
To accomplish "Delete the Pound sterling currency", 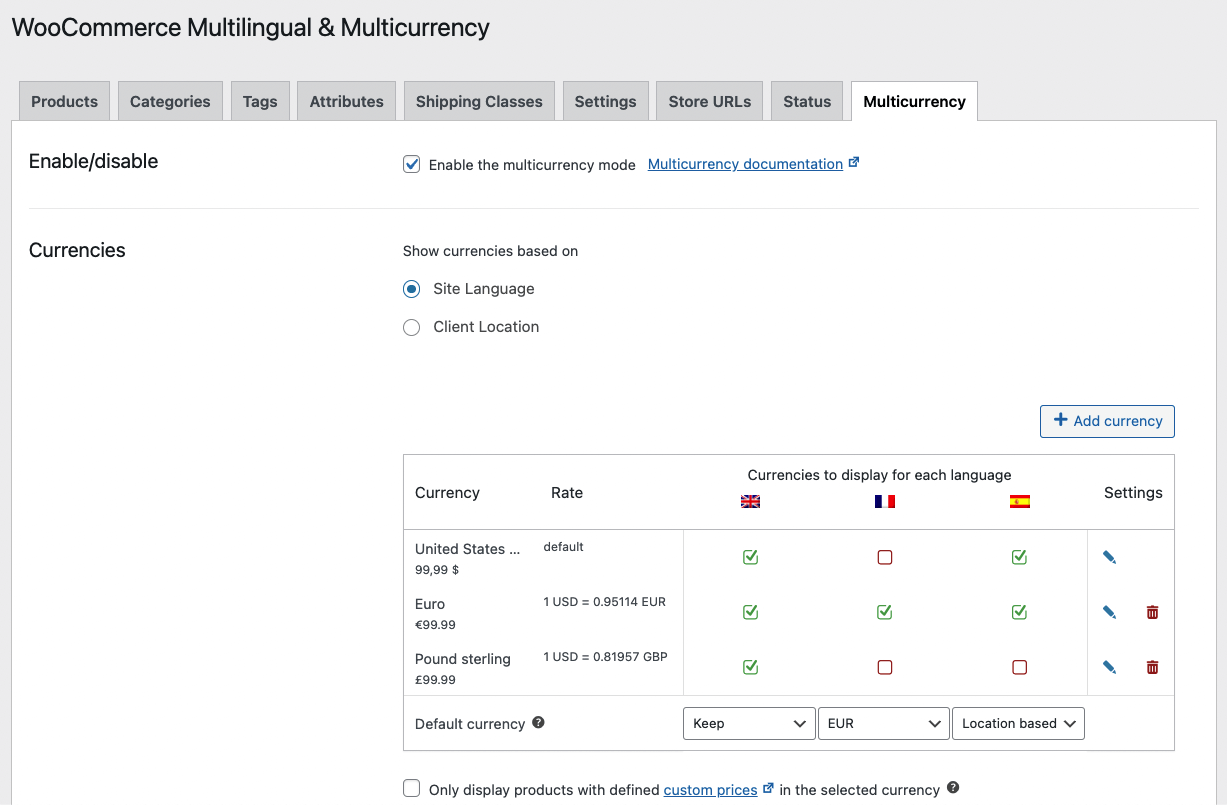I will pos(1152,667).
